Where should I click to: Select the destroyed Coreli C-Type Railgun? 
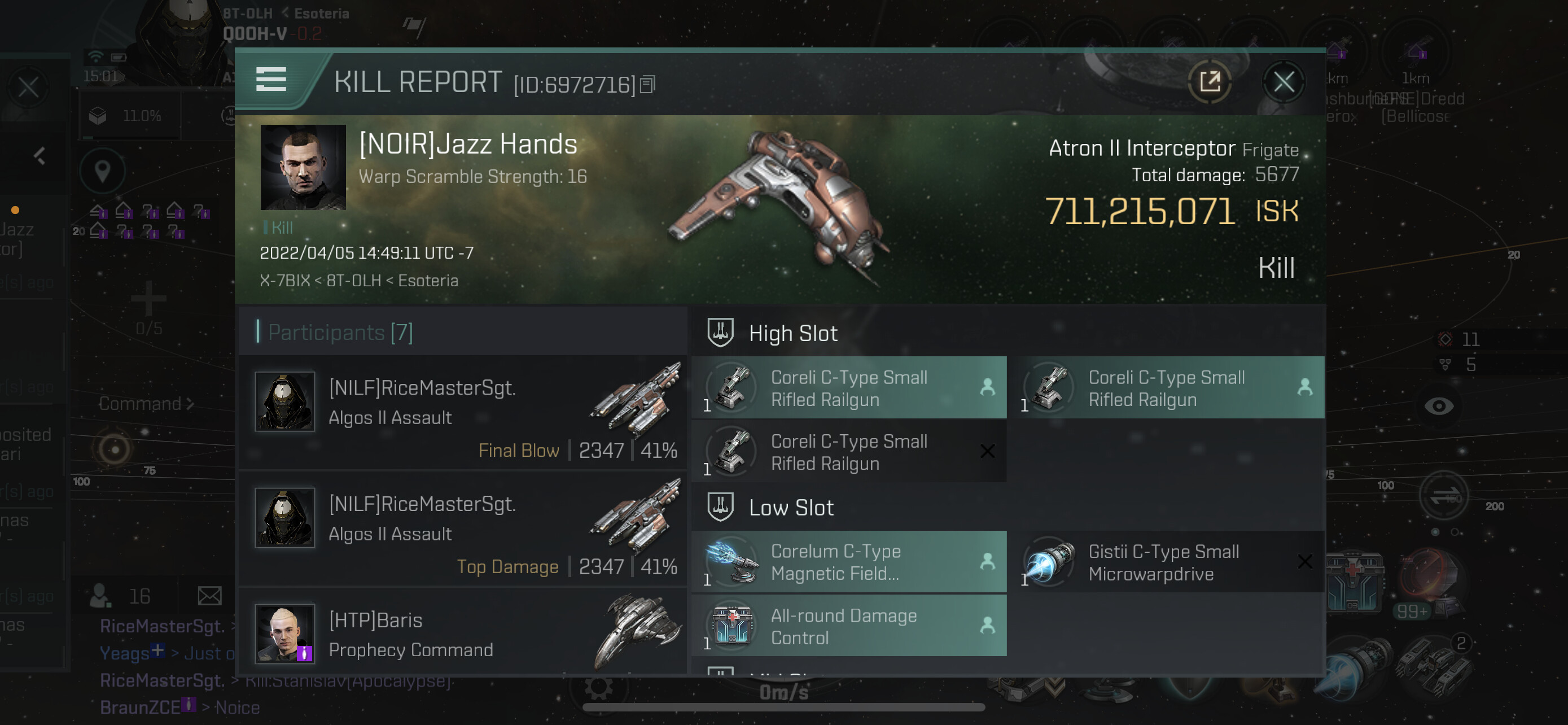coord(849,452)
